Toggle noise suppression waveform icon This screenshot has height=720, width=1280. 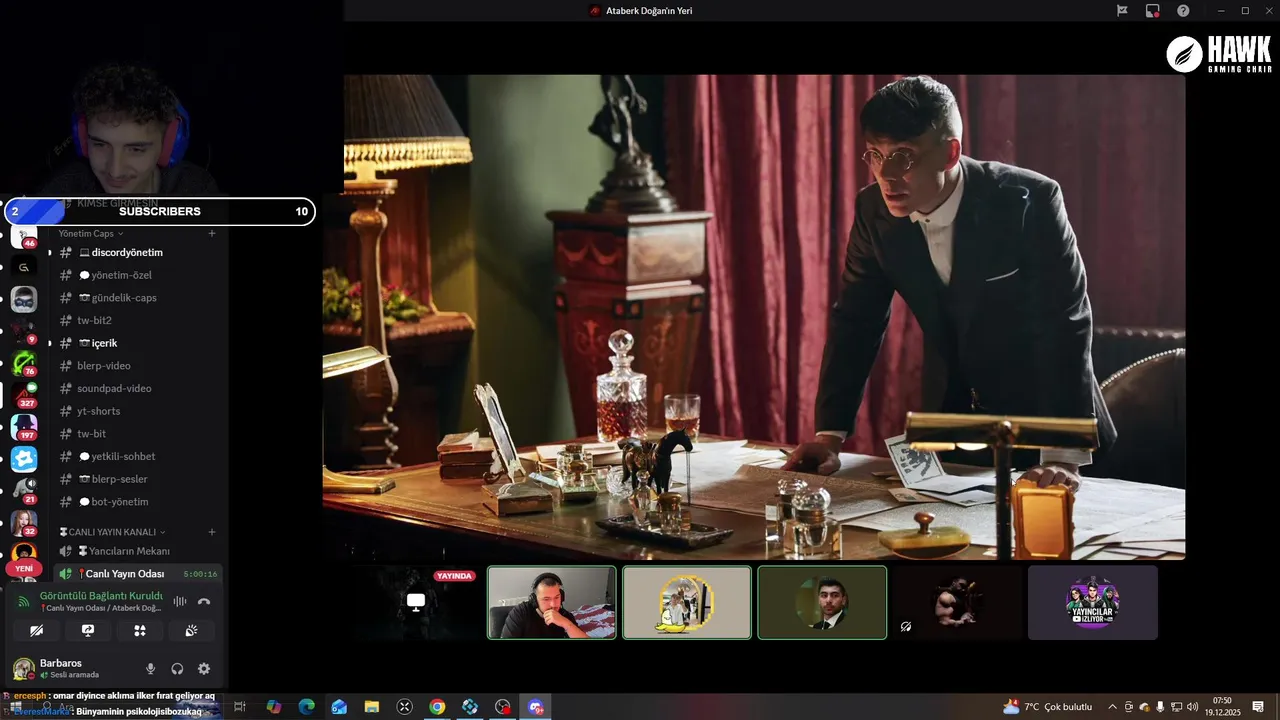click(180, 601)
